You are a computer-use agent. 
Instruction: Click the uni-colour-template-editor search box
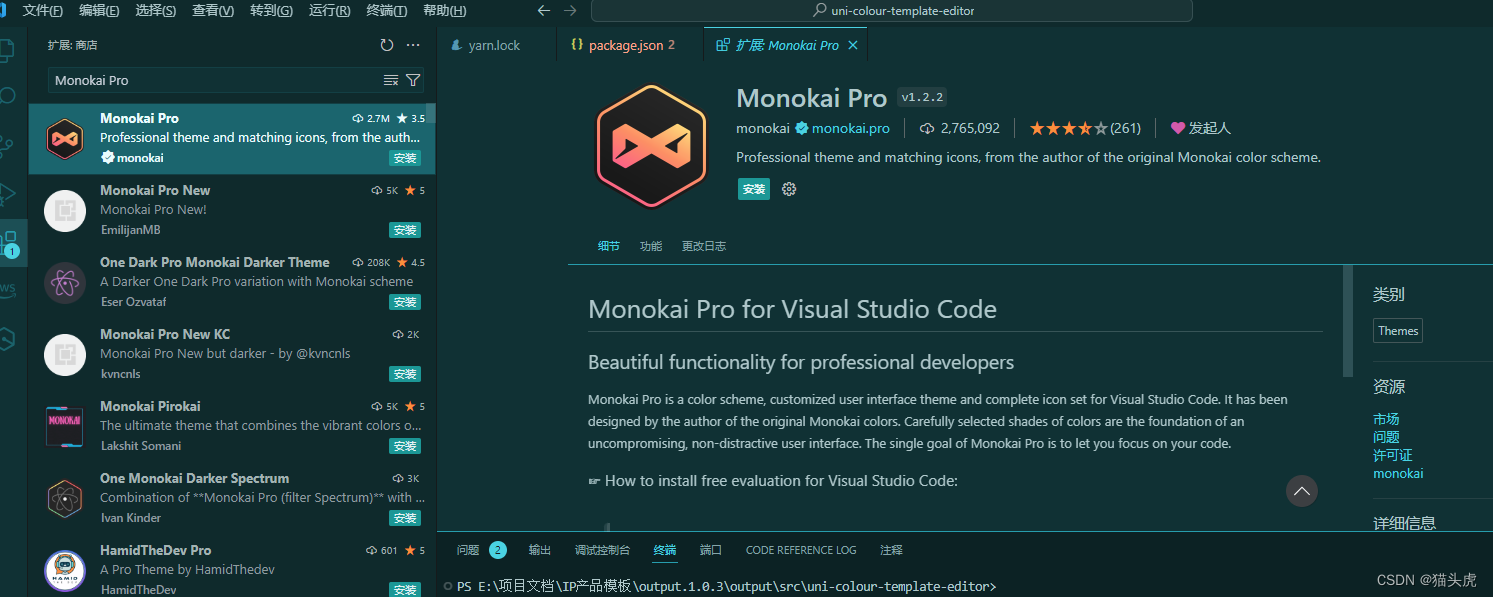[x=890, y=11]
